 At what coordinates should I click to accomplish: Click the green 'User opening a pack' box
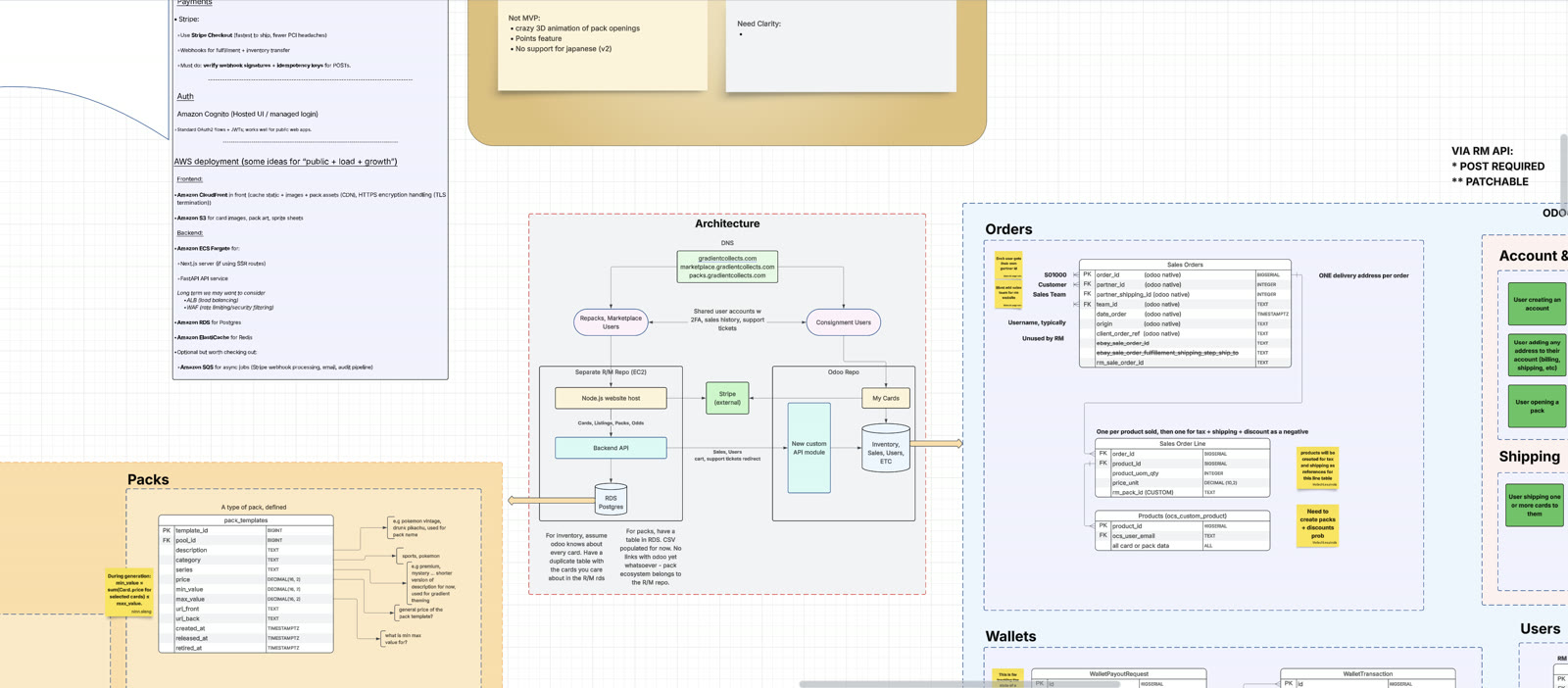(1537, 406)
